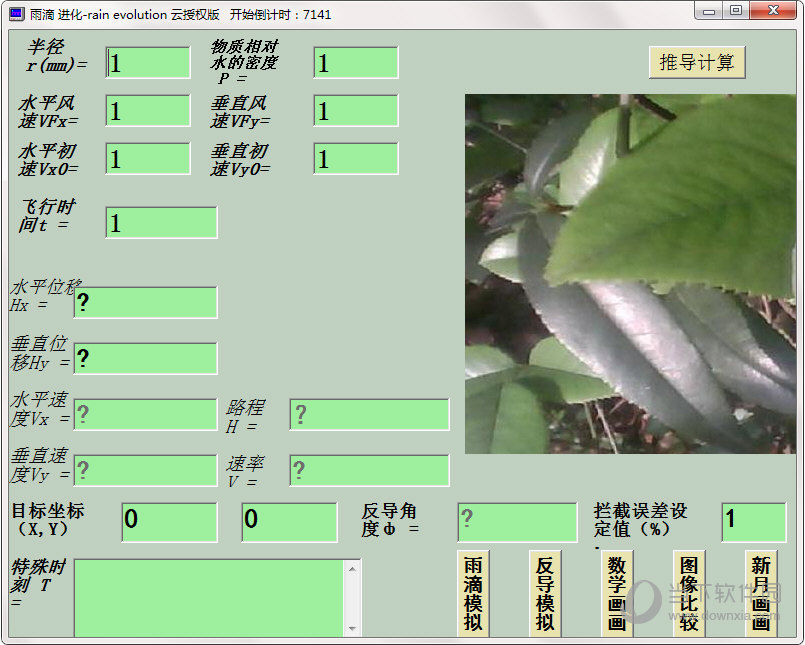Select the 垂直位移 Hy result field
Image resolution: width=805 pixels, height=645 pixels.
(x=146, y=358)
